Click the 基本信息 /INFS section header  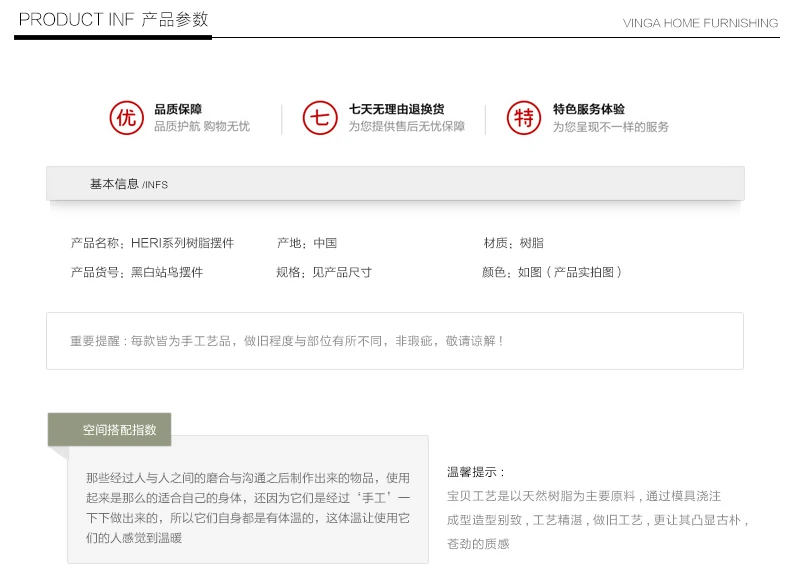395,184
